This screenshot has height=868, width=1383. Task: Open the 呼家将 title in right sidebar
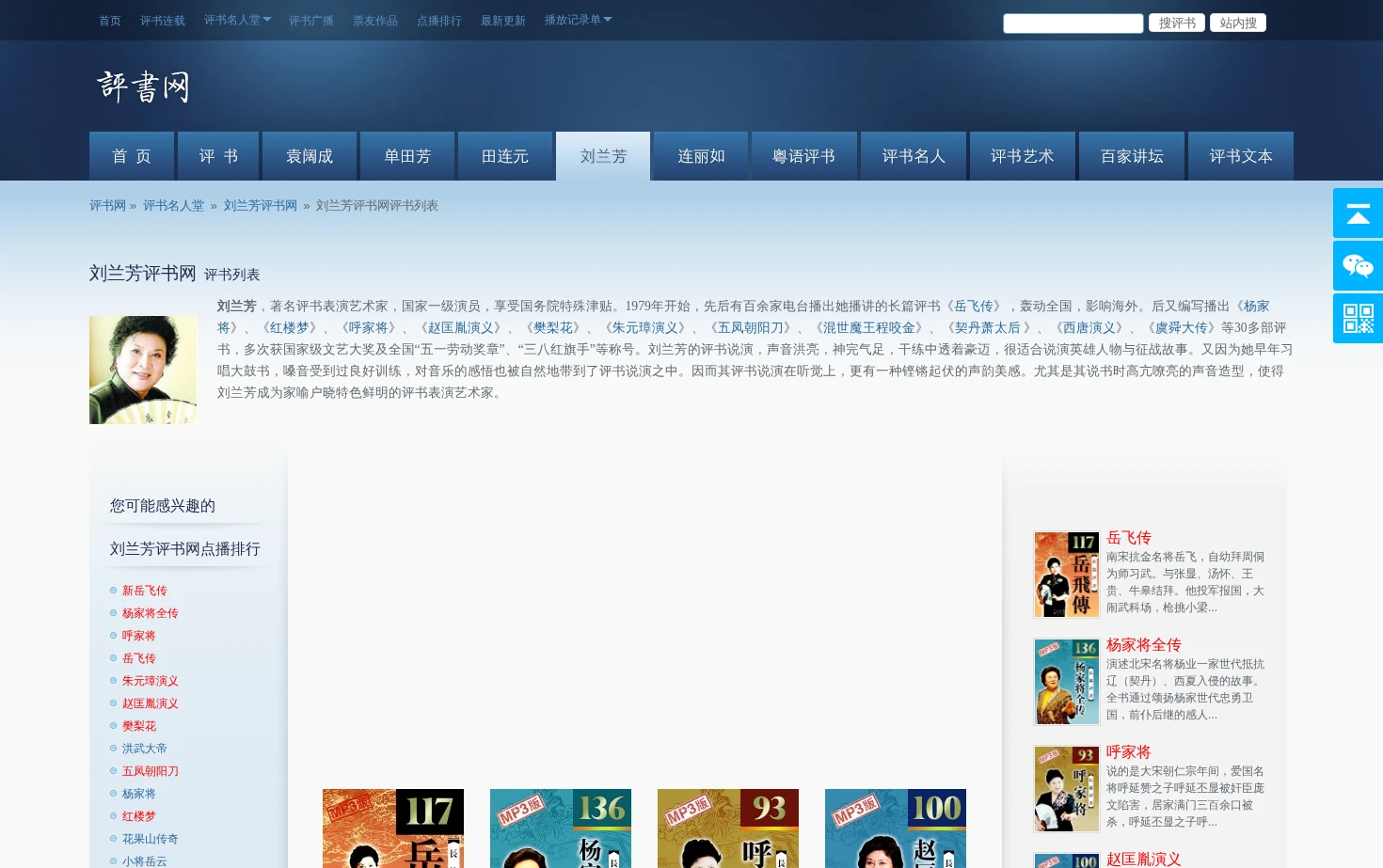tap(1129, 752)
